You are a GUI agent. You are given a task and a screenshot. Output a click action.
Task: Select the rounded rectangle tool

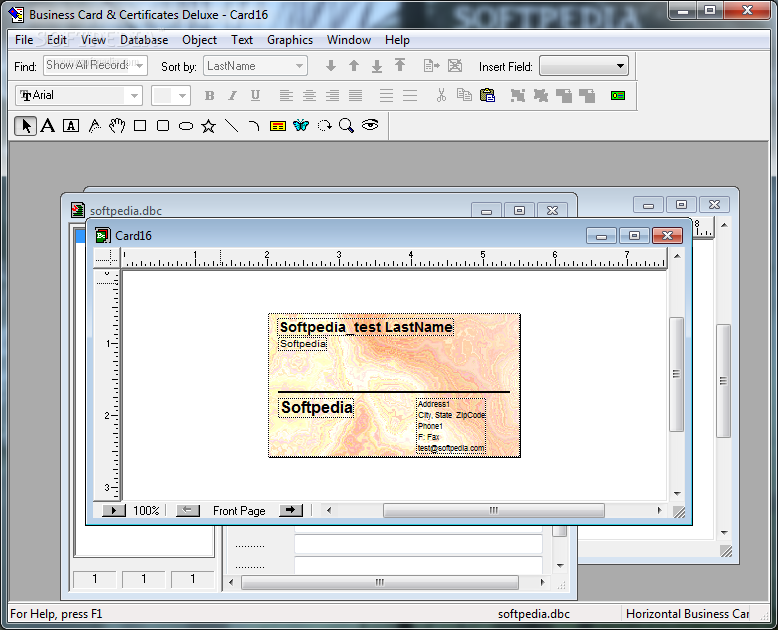tap(163, 126)
